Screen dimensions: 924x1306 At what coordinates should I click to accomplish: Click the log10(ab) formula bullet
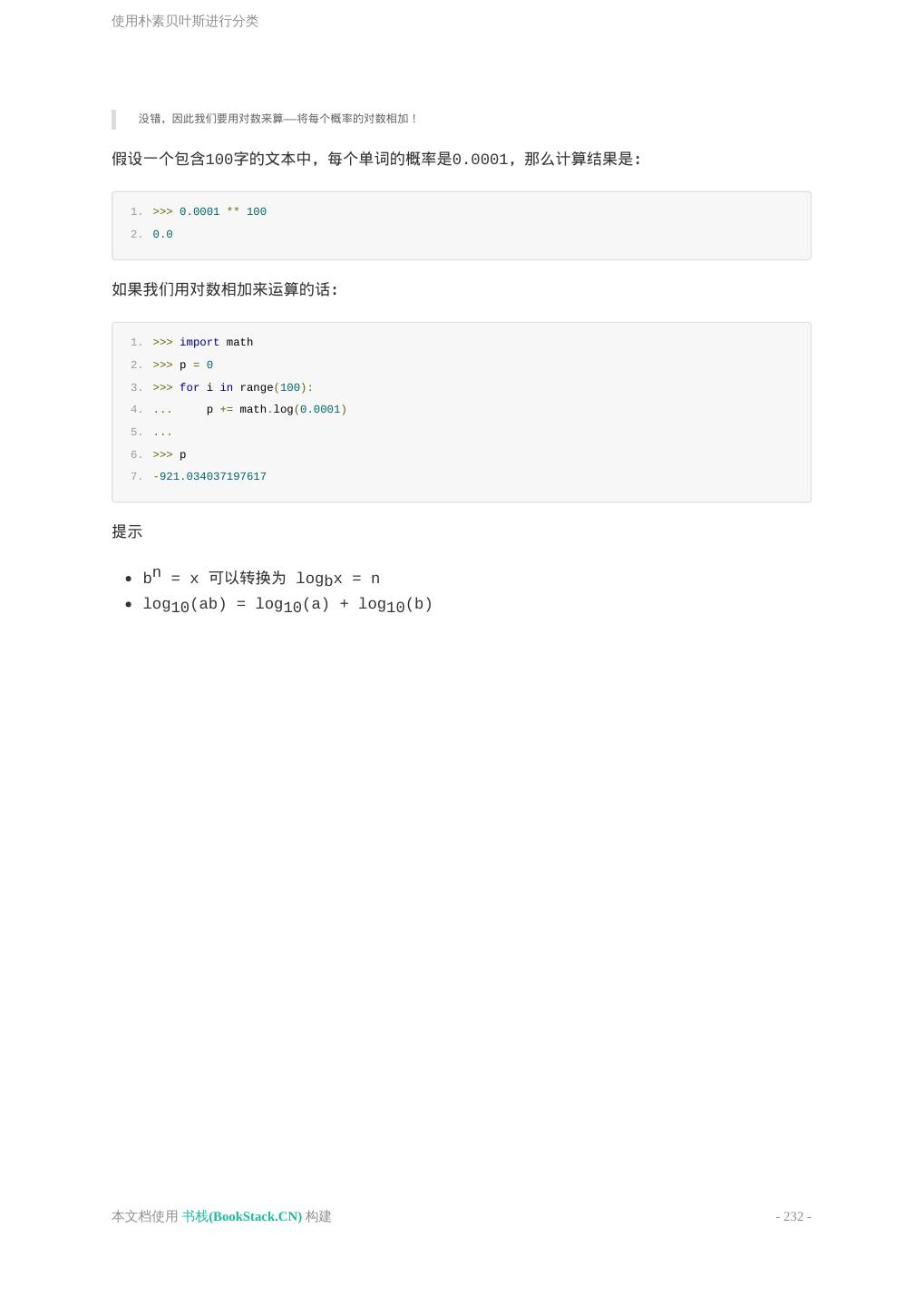(287, 605)
